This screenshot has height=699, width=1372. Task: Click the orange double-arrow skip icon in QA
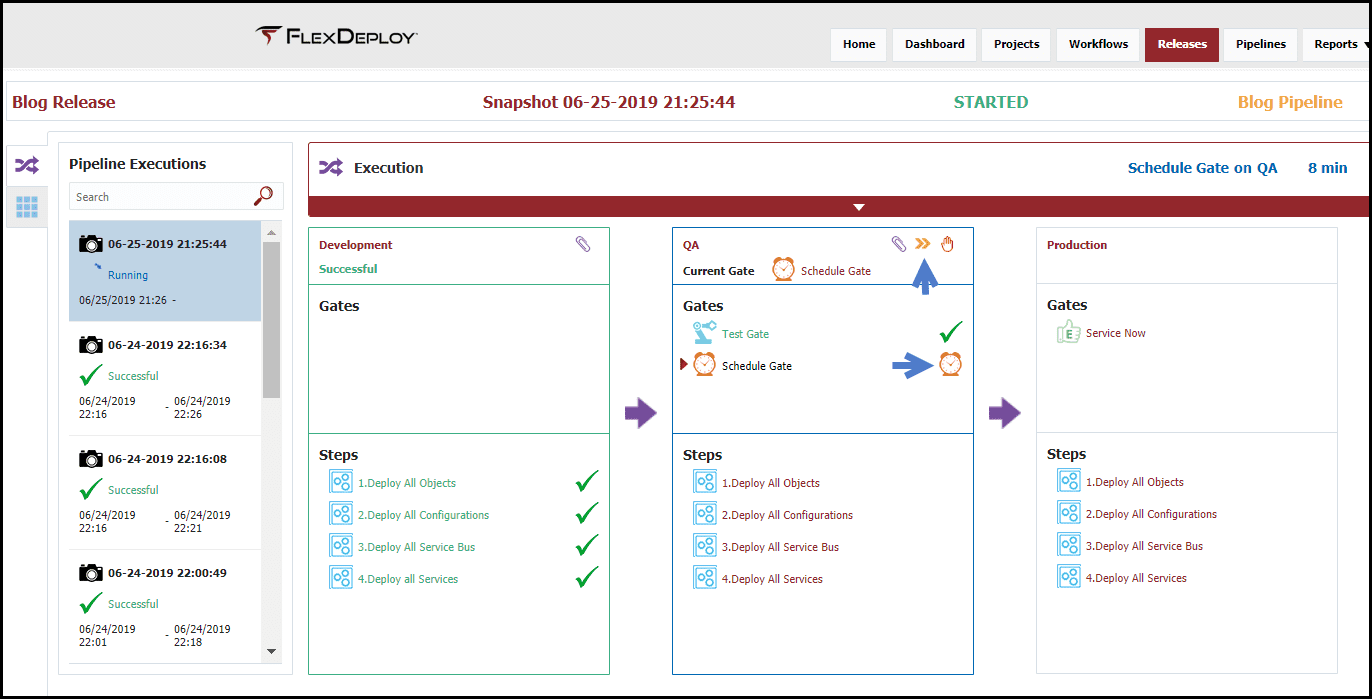pyautogui.click(x=923, y=244)
